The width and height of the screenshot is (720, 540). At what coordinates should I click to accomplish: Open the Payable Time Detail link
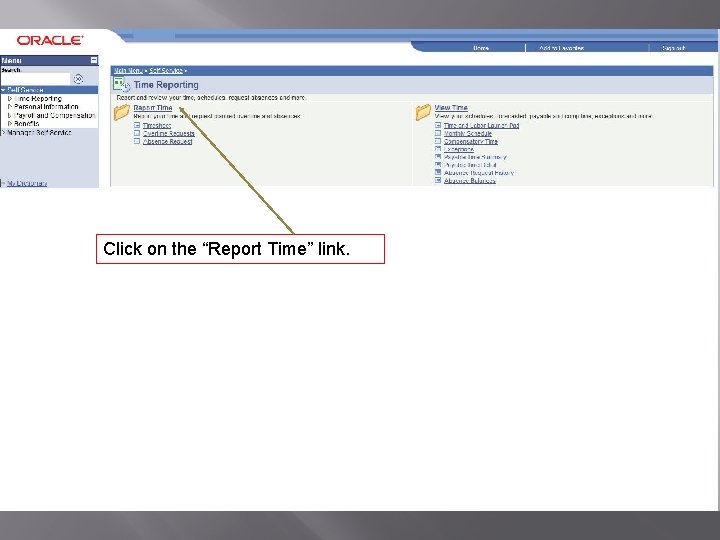coord(470,165)
